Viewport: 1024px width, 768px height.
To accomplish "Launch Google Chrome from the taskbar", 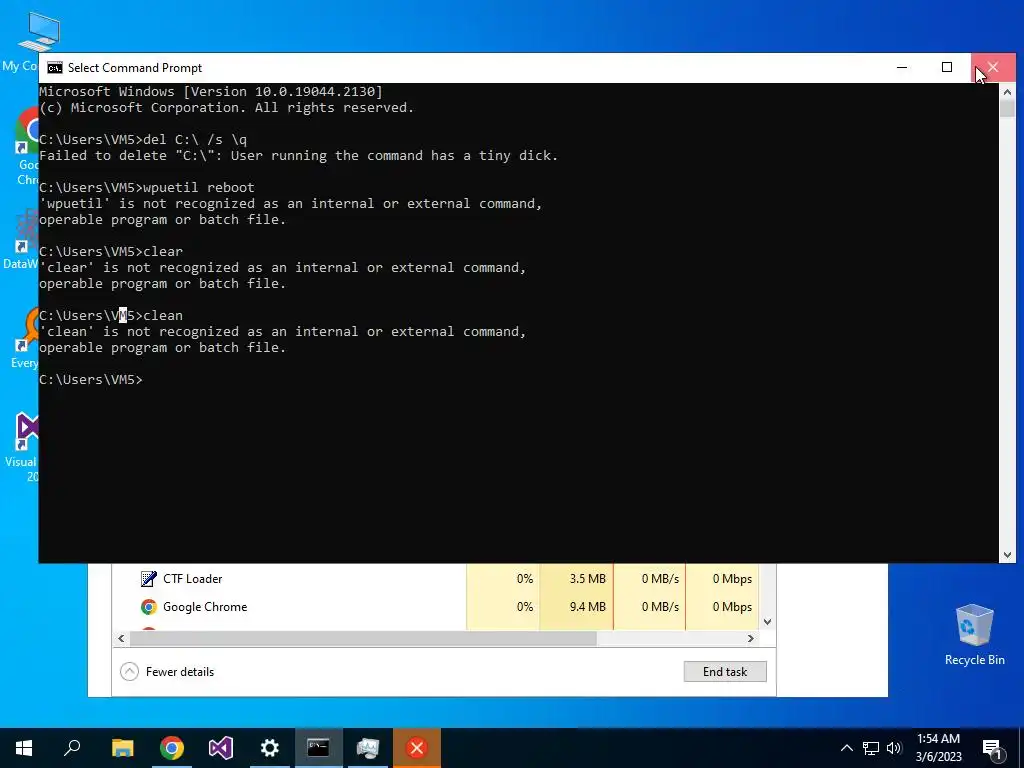I will click(172, 748).
